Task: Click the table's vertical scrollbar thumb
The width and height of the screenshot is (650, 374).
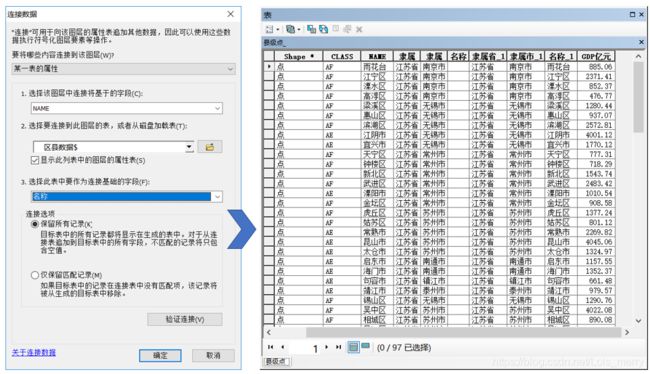Action: pos(638,97)
